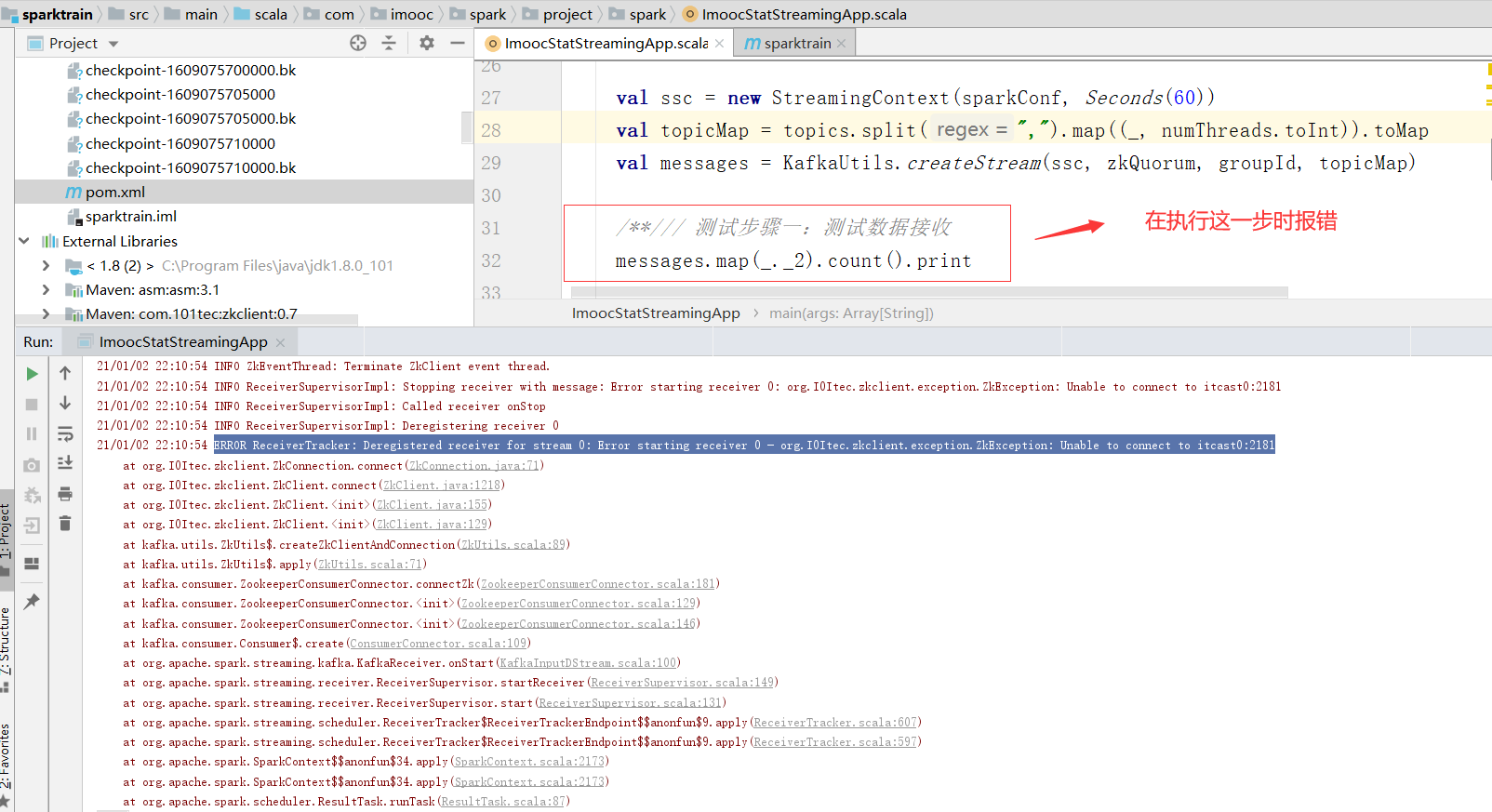This screenshot has height=812, width=1492.
Task: Click imooc in the navigation breadcrumb
Action: pos(412,14)
